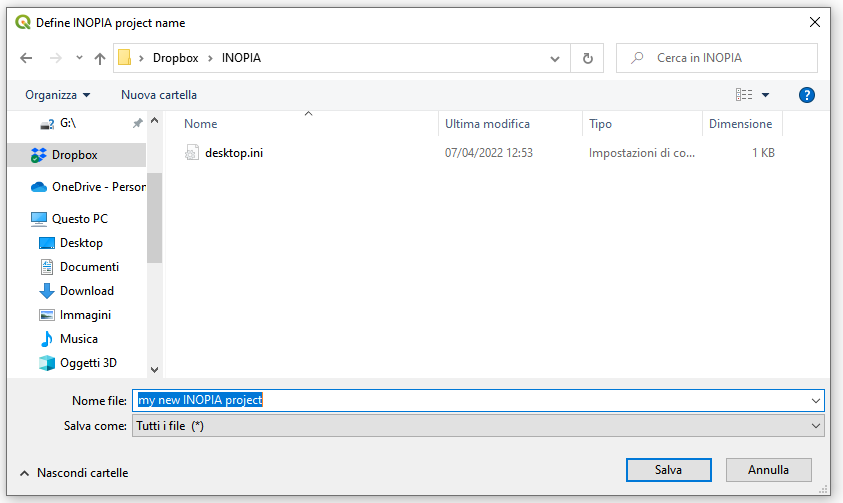The image size is (843, 503).
Task: Select Questo PC in sidebar
Action: click(x=69, y=219)
